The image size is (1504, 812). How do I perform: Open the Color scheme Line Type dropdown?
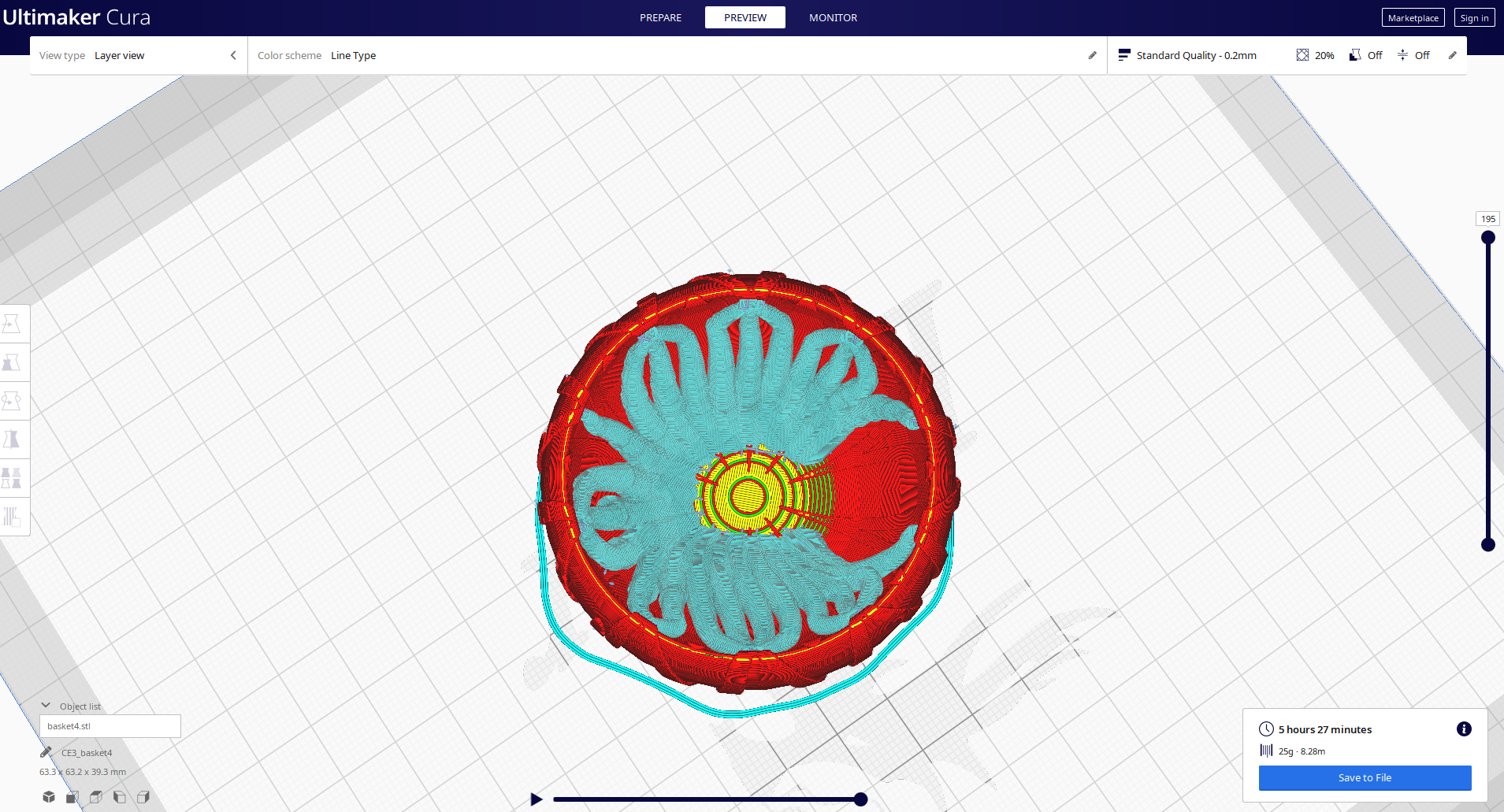[x=677, y=55]
